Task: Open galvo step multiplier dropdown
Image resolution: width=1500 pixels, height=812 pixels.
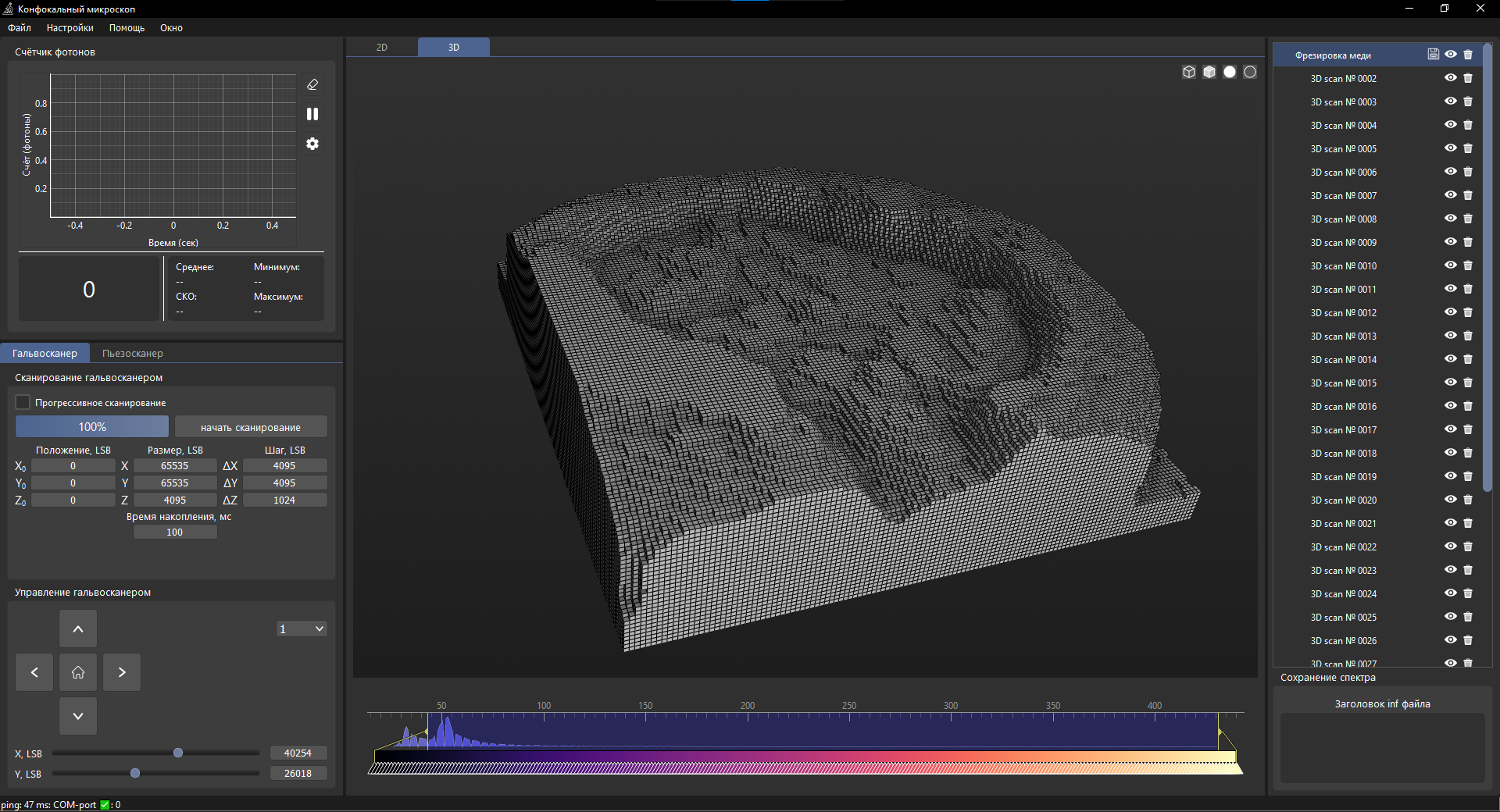Action: pos(302,629)
